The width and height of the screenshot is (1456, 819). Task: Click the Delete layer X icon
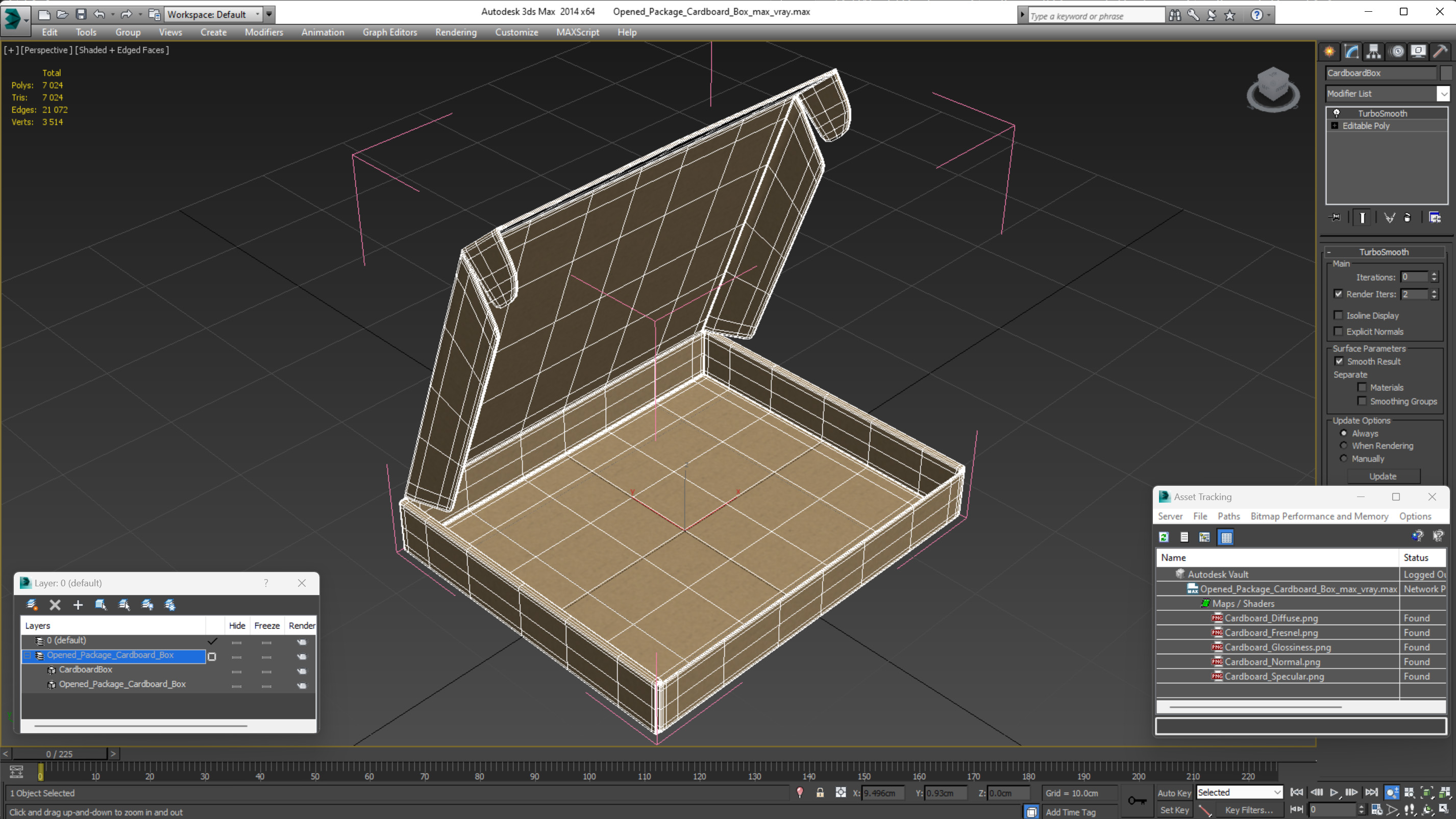(x=55, y=605)
